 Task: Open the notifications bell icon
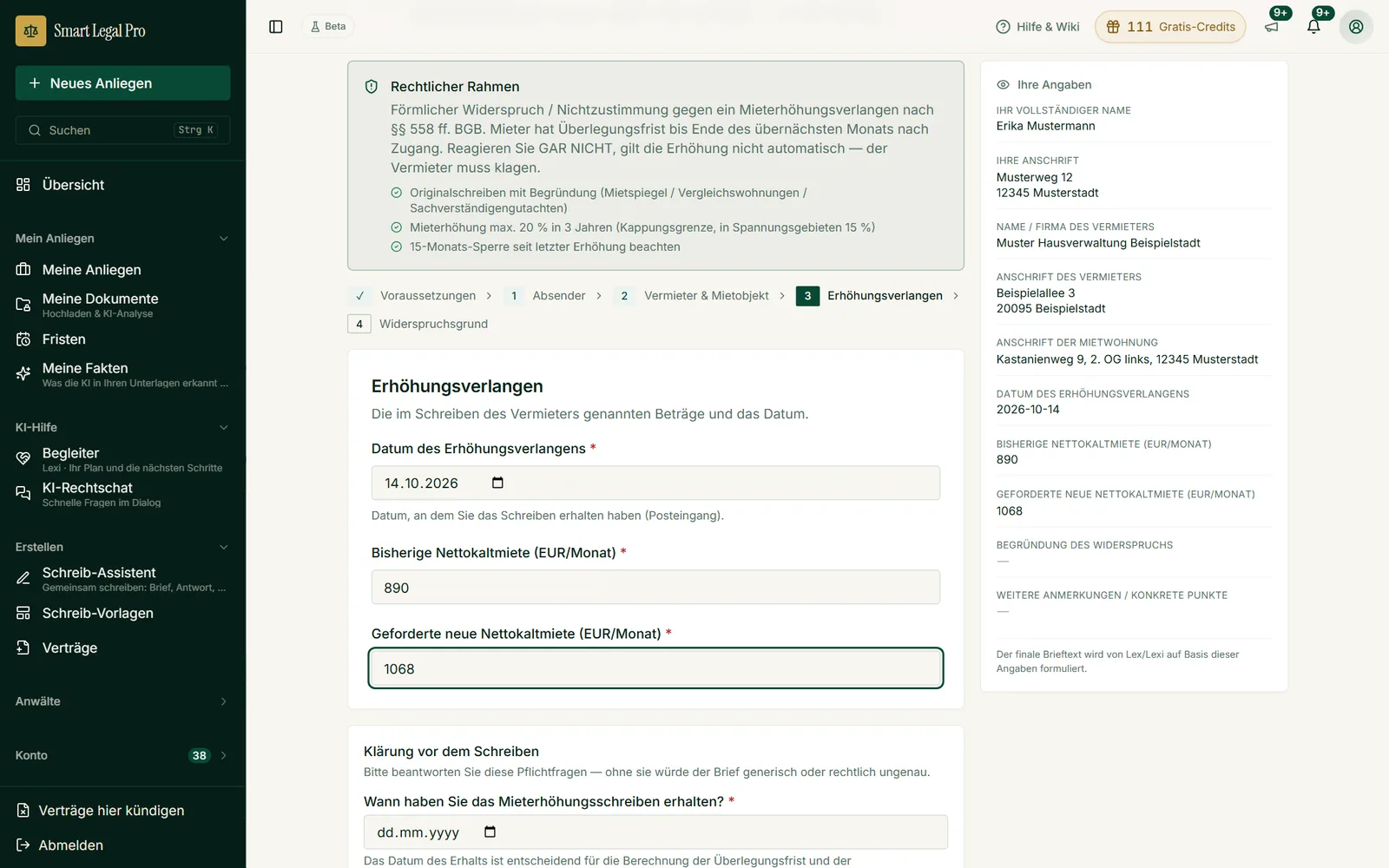click(1313, 27)
